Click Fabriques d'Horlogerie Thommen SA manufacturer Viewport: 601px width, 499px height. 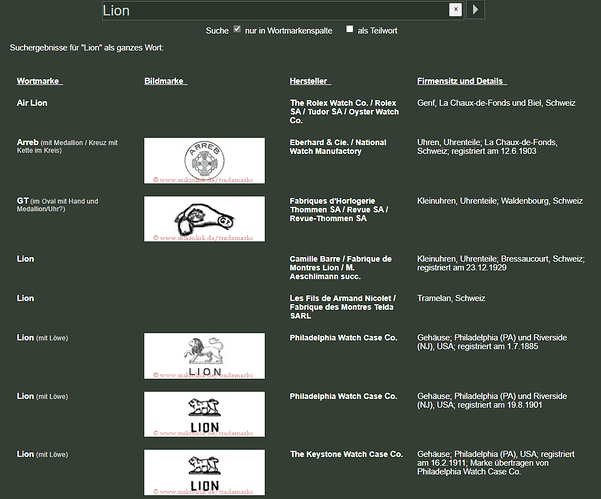pos(339,210)
